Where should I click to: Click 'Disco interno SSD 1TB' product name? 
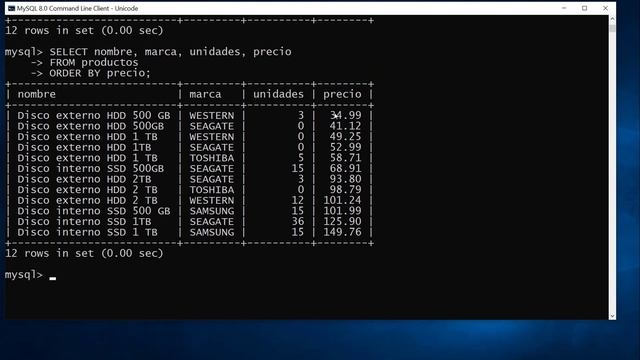tap(84, 222)
